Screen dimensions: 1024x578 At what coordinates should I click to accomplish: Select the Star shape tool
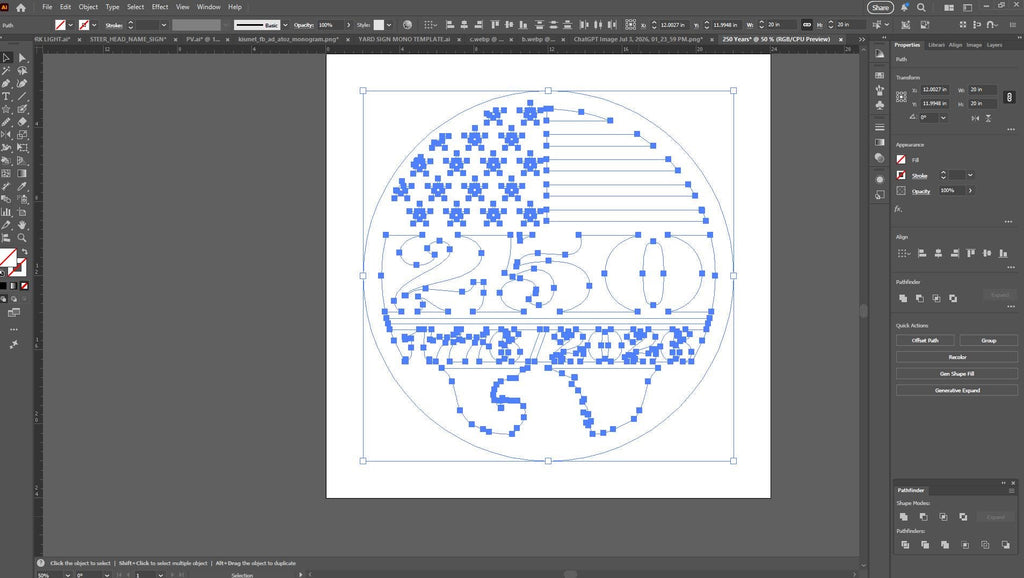[x=7, y=109]
